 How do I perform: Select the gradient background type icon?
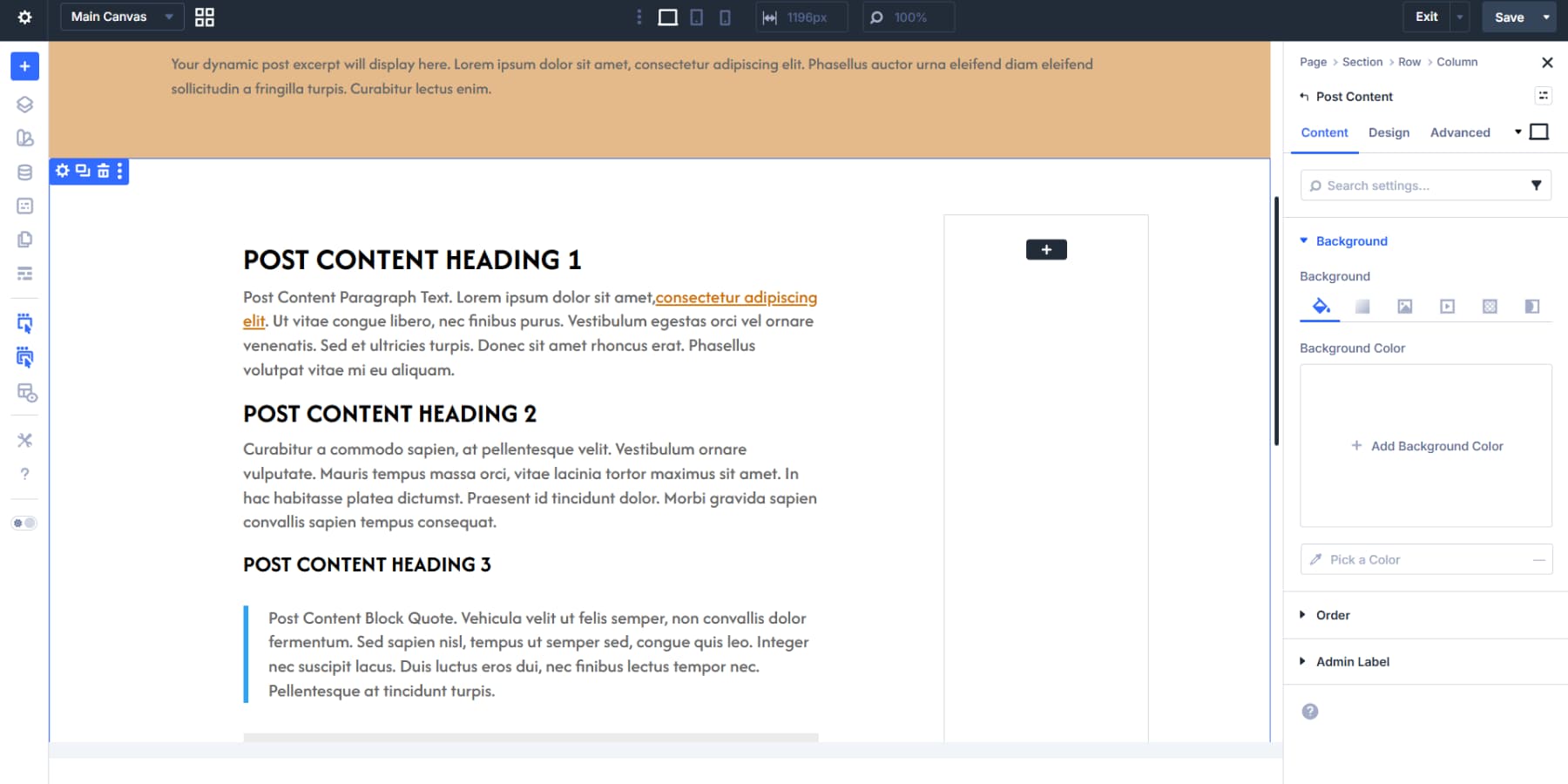(x=1362, y=306)
